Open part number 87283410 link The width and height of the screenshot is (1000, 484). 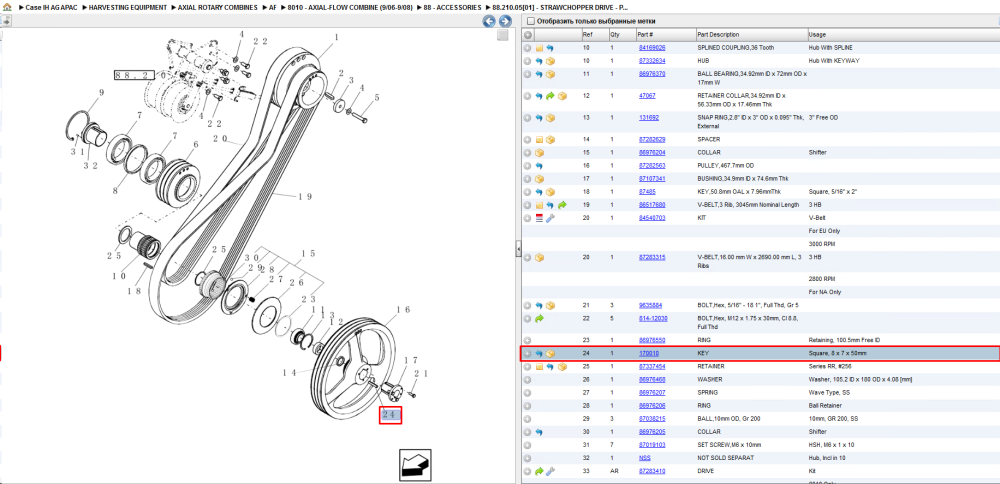[x=652, y=471]
